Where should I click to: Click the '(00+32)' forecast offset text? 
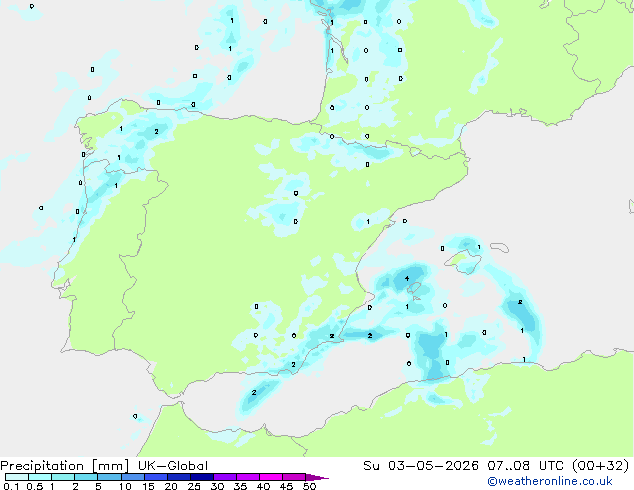(600, 466)
